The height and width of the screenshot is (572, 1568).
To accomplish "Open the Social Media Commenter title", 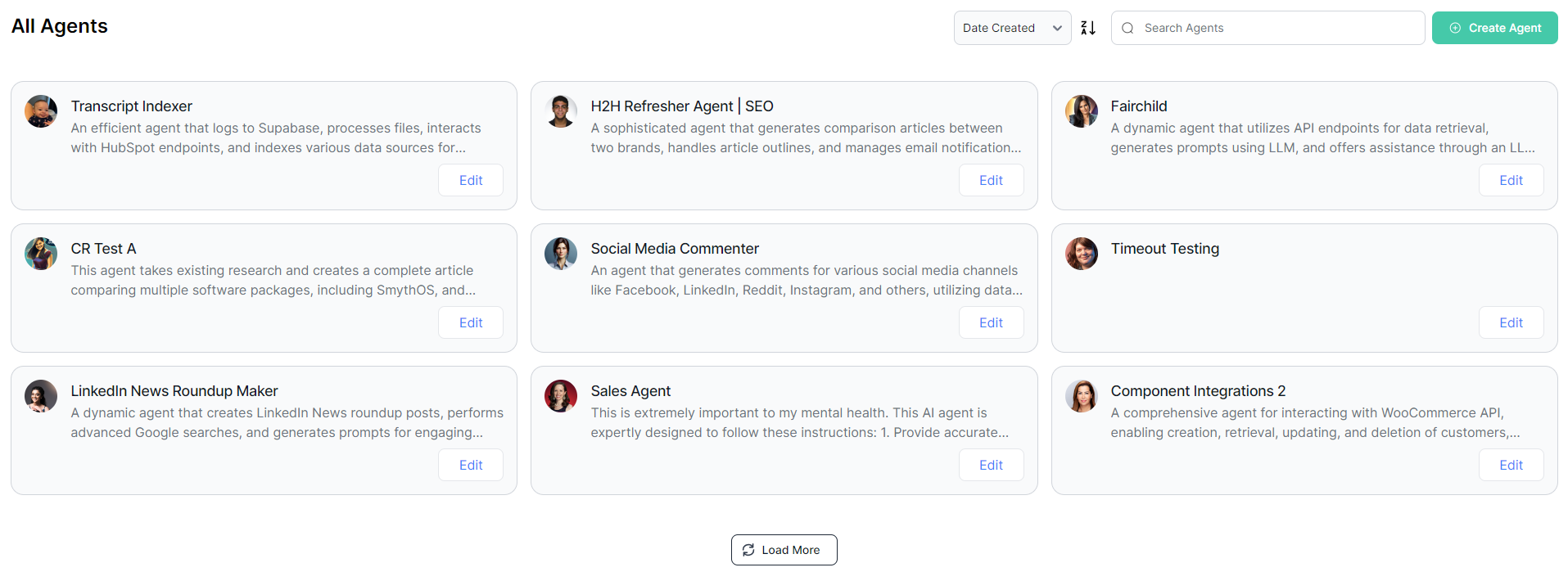I will 675,249.
